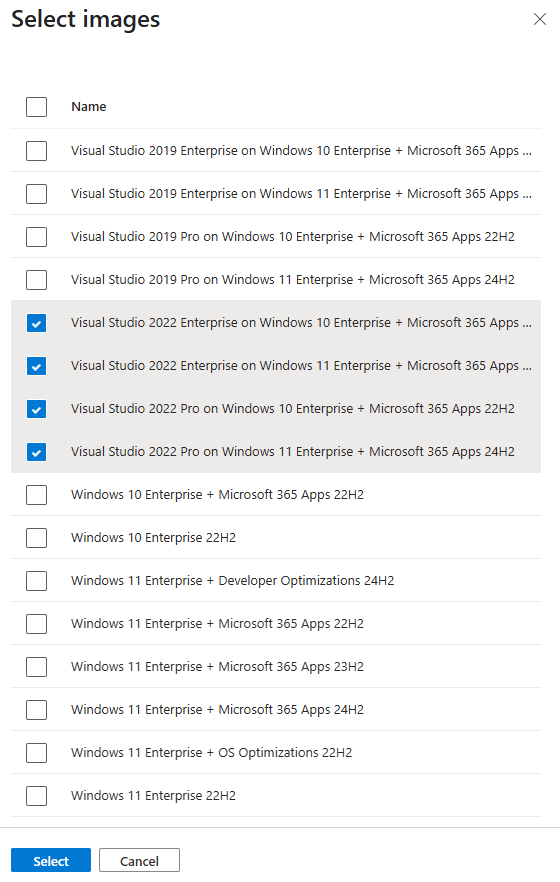Check Windows 11 Enterprise + Microsoft 365 Apps 22H2 checkbox

point(37,624)
